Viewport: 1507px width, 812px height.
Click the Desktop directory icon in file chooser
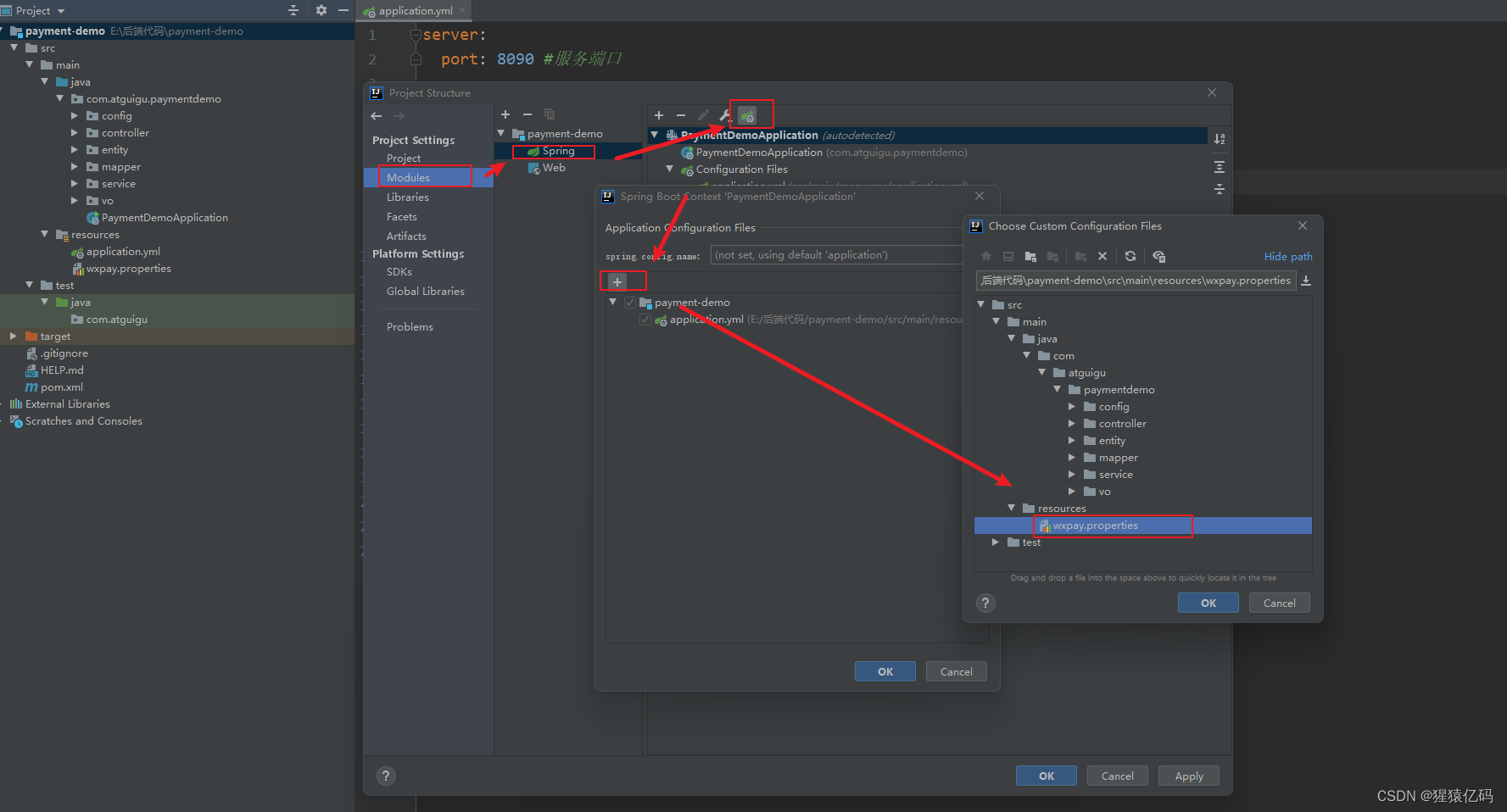point(1008,256)
